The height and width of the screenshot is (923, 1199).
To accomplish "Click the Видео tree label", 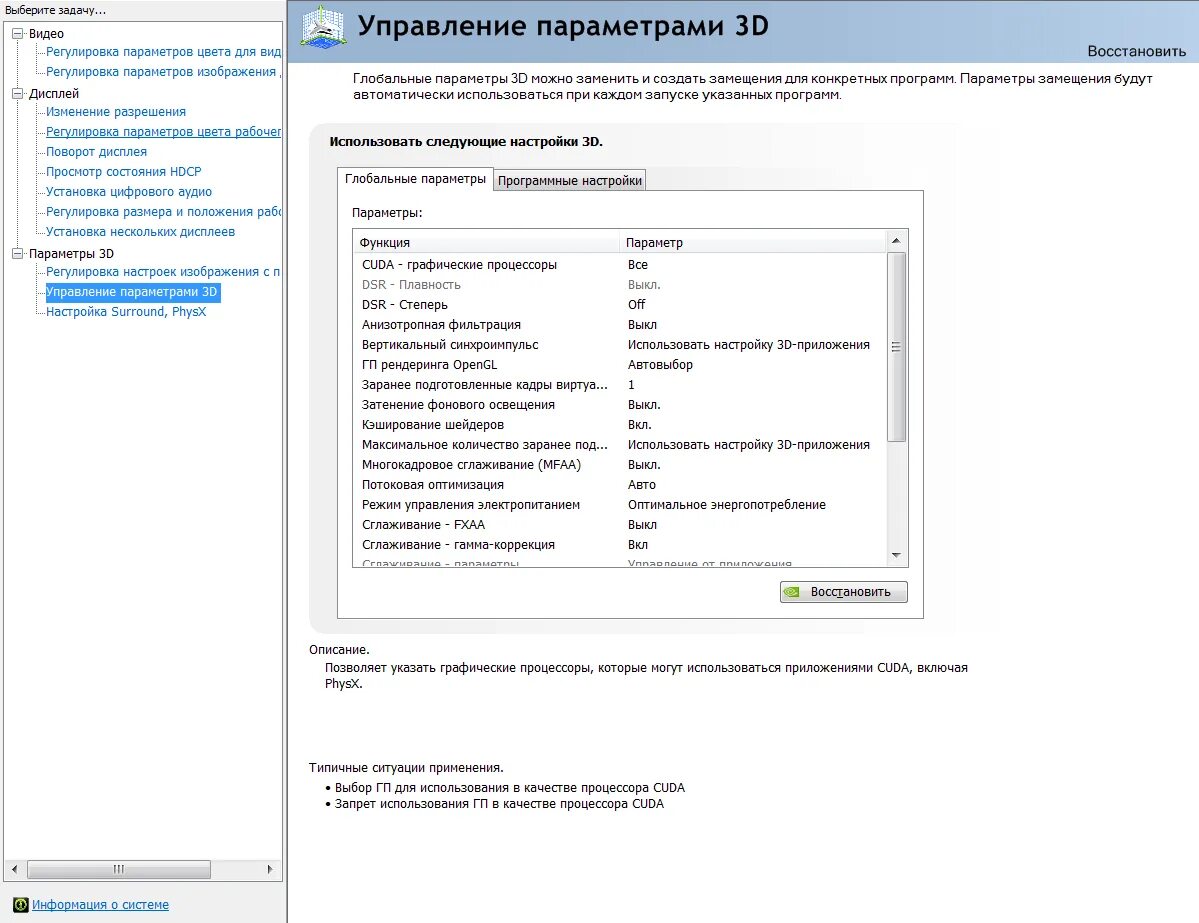I will (47, 34).
